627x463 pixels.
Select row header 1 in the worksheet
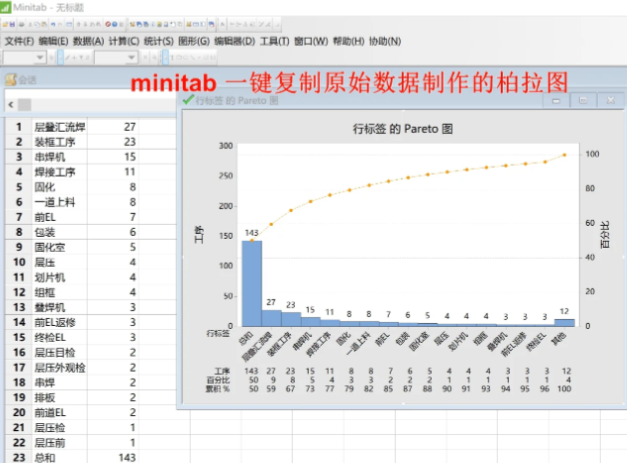coord(17,127)
